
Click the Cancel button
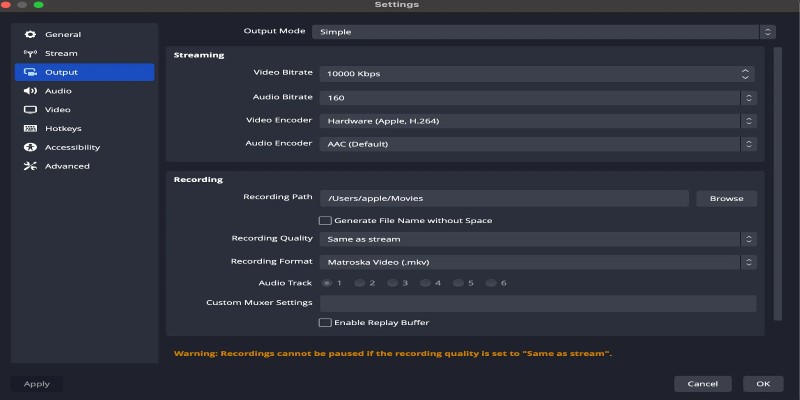coord(703,384)
